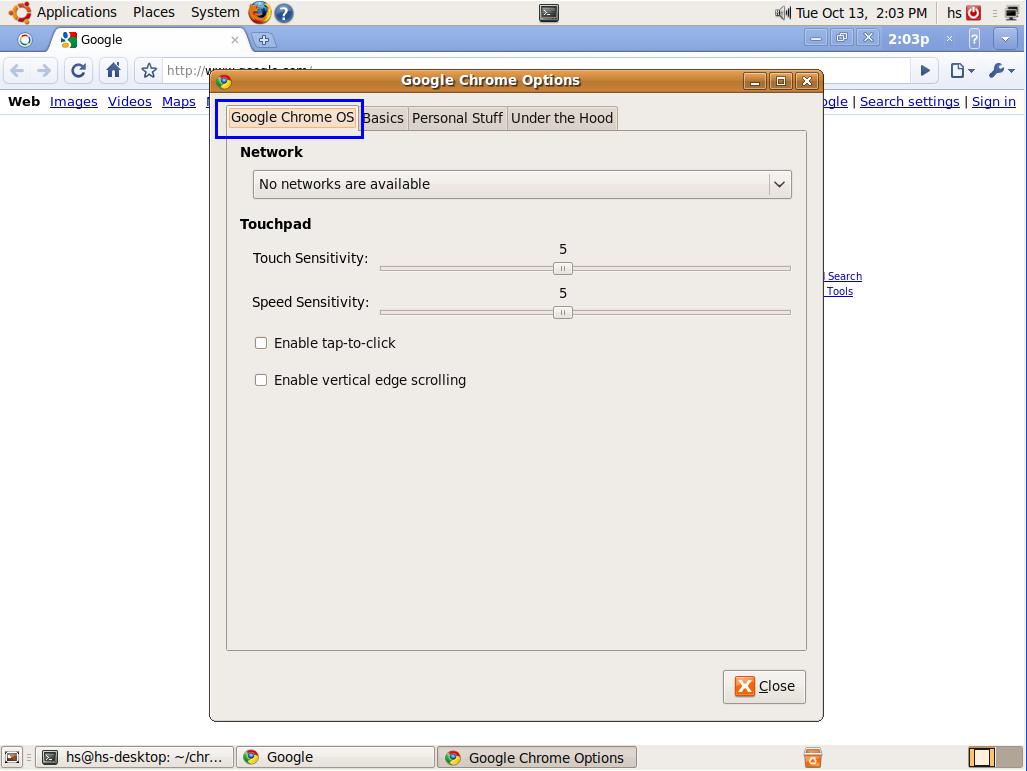Click the 2:03p clock in Chrome title bar

(x=908, y=39)
